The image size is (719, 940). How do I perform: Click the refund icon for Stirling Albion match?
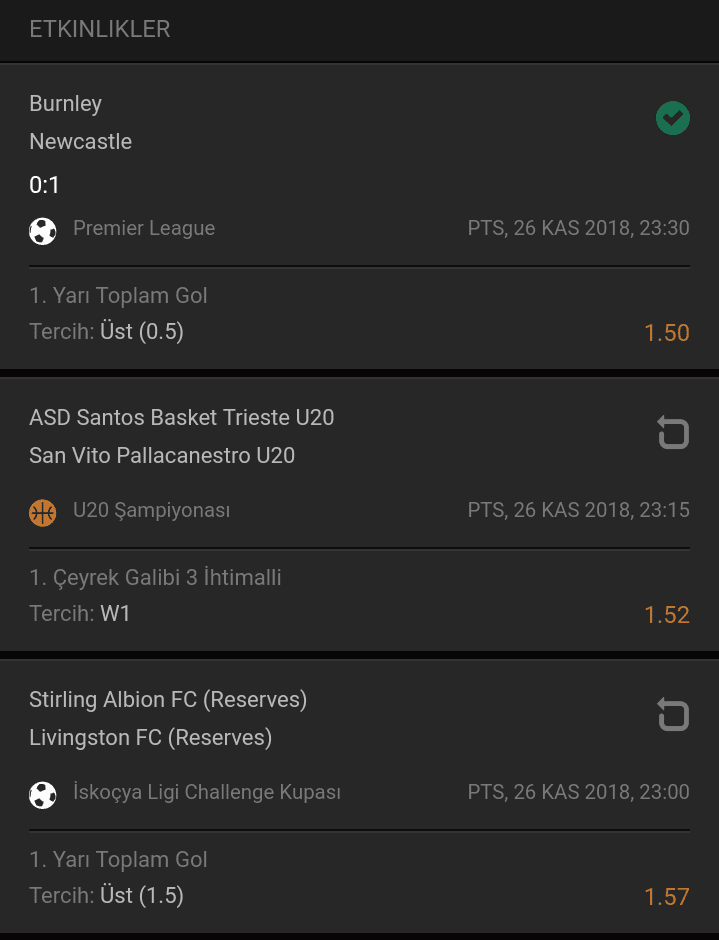[673, 713]
